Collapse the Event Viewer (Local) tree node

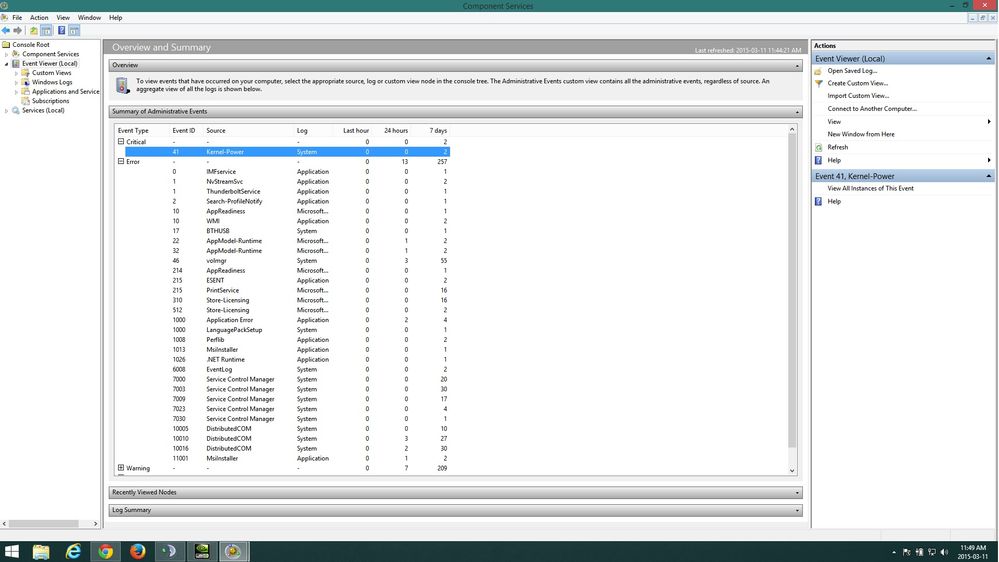click(x=6, y=64)
